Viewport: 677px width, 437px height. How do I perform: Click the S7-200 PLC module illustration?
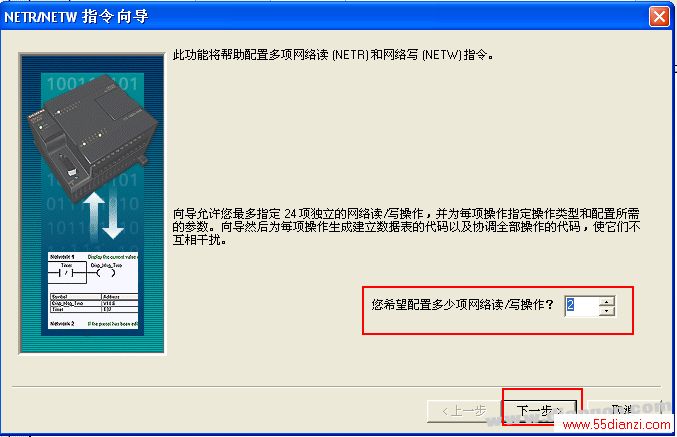point(92,138)
